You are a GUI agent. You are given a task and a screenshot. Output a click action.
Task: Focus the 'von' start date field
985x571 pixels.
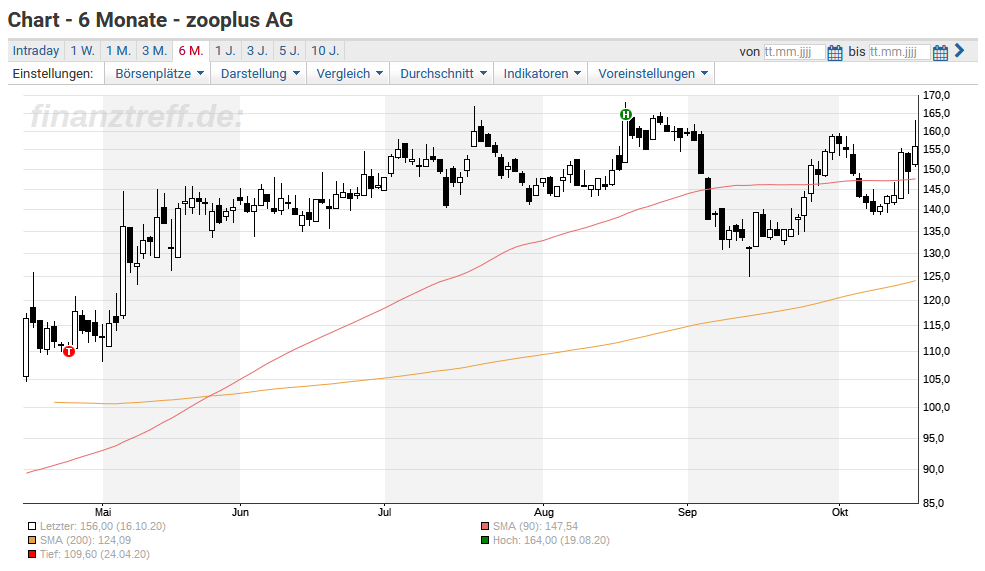pyautogui.click(x=794, y=52)
